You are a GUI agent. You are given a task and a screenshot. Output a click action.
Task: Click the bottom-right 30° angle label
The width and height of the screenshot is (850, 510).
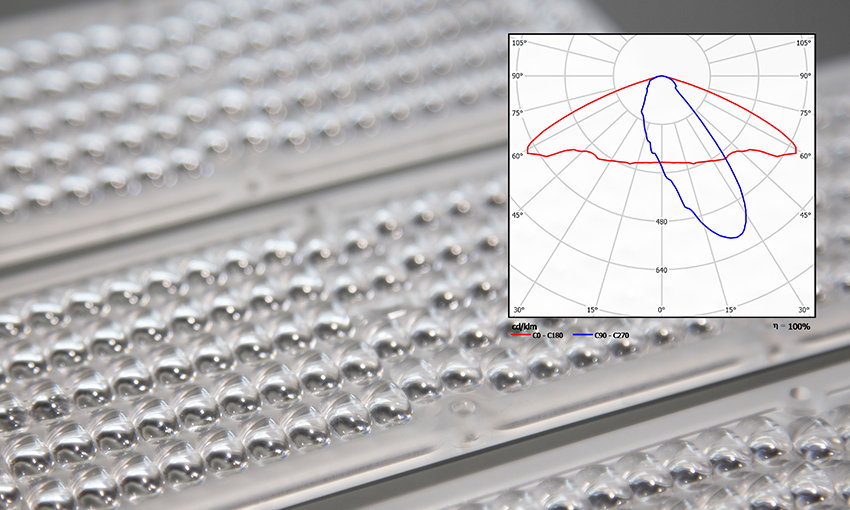[804, 309]
